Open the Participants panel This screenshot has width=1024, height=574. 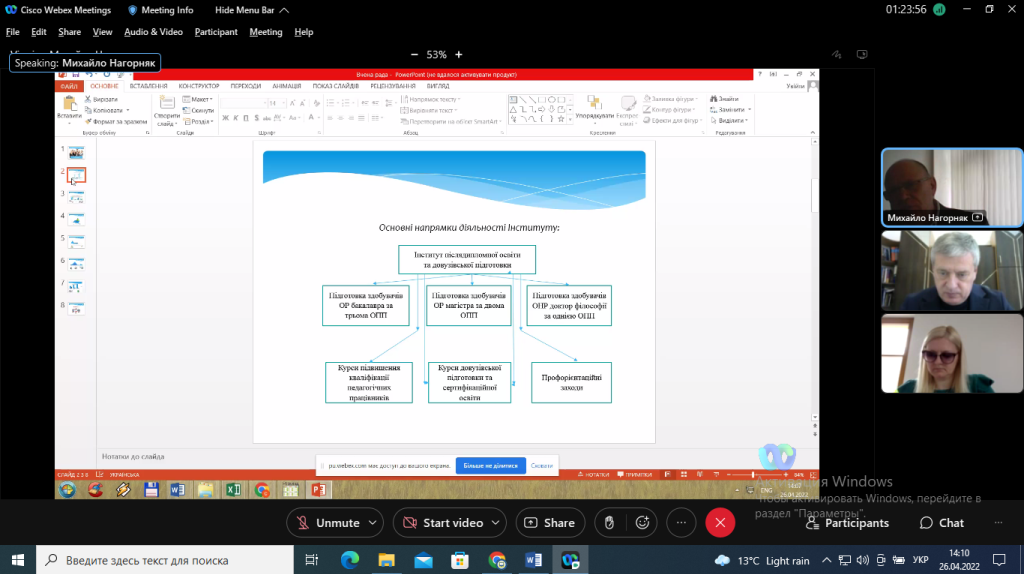pyautogui.click(x=846, y=522)
